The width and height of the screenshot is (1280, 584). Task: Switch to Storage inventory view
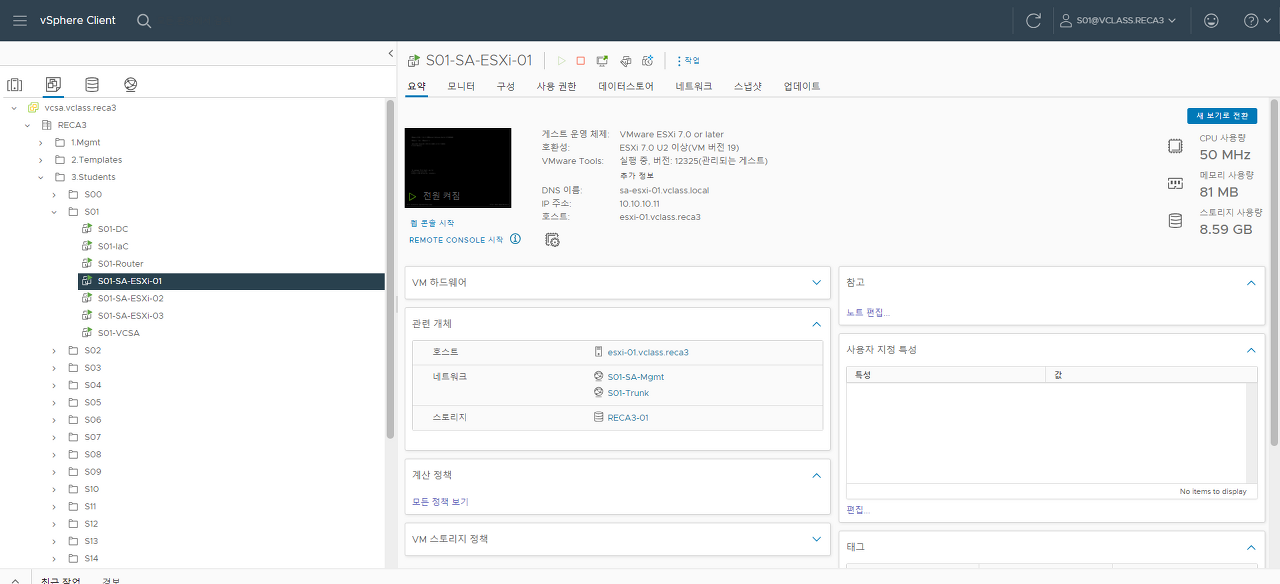[x=92, y=85]
